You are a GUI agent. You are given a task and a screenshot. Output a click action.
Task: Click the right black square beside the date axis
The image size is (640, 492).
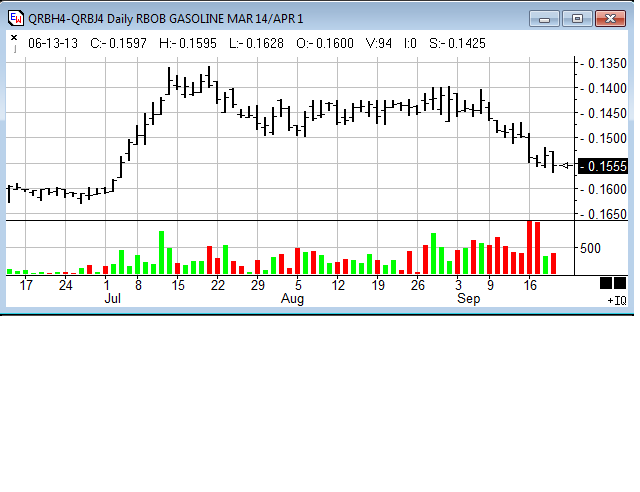(x=620, y=283)
